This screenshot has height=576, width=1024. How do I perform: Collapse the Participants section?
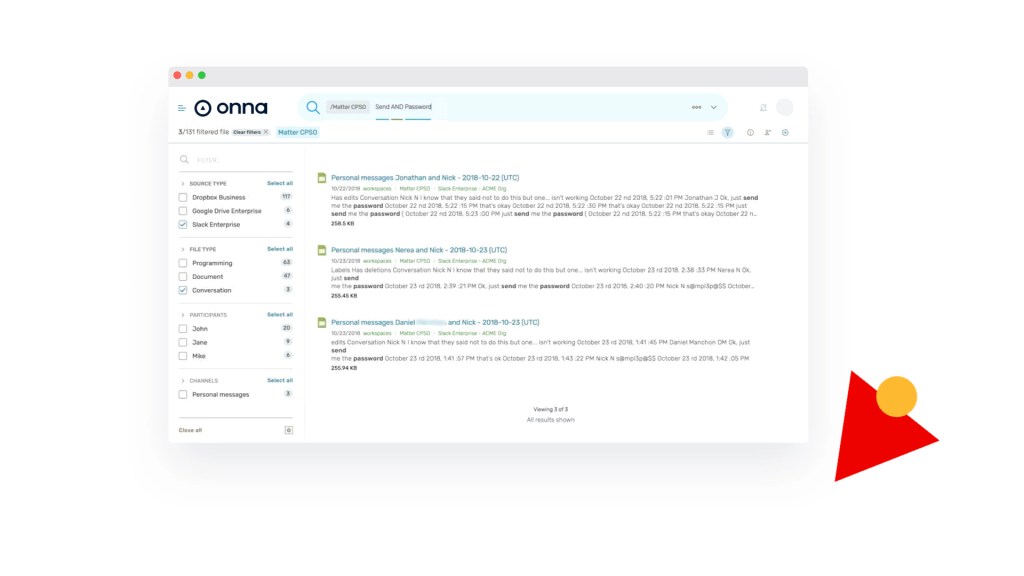tap(183, 315)
